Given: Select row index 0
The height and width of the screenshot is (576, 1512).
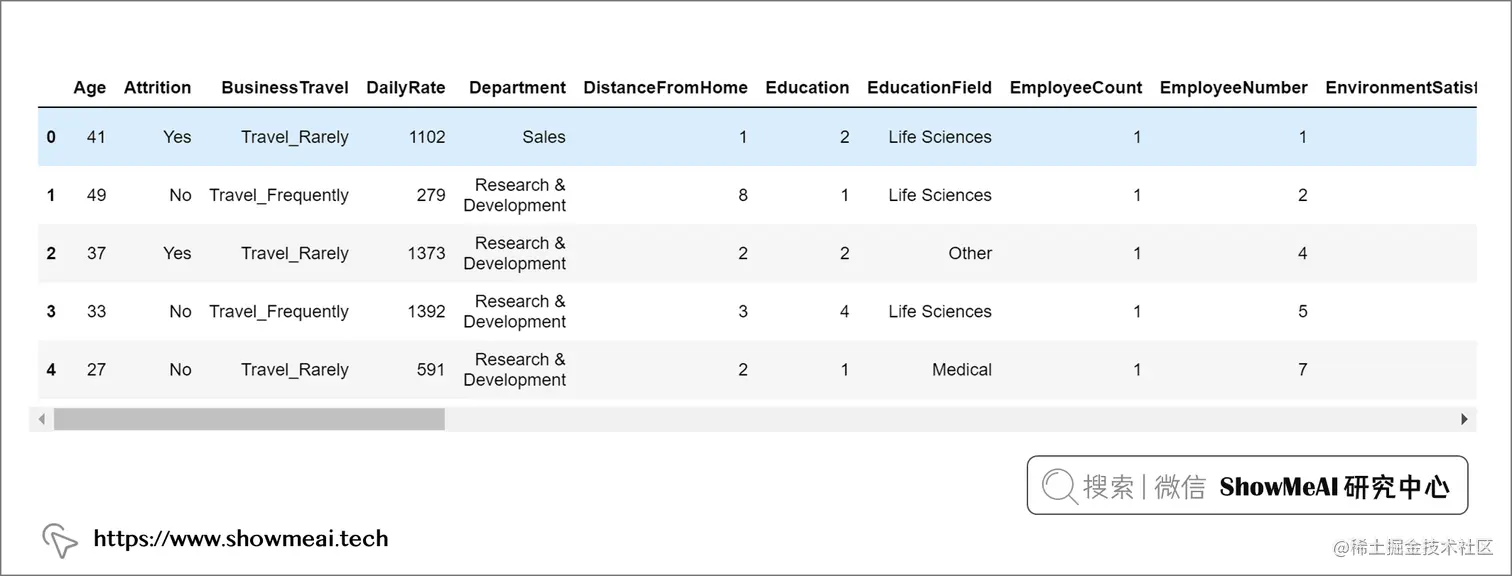Looking at the screenshot, I should 51,137.
